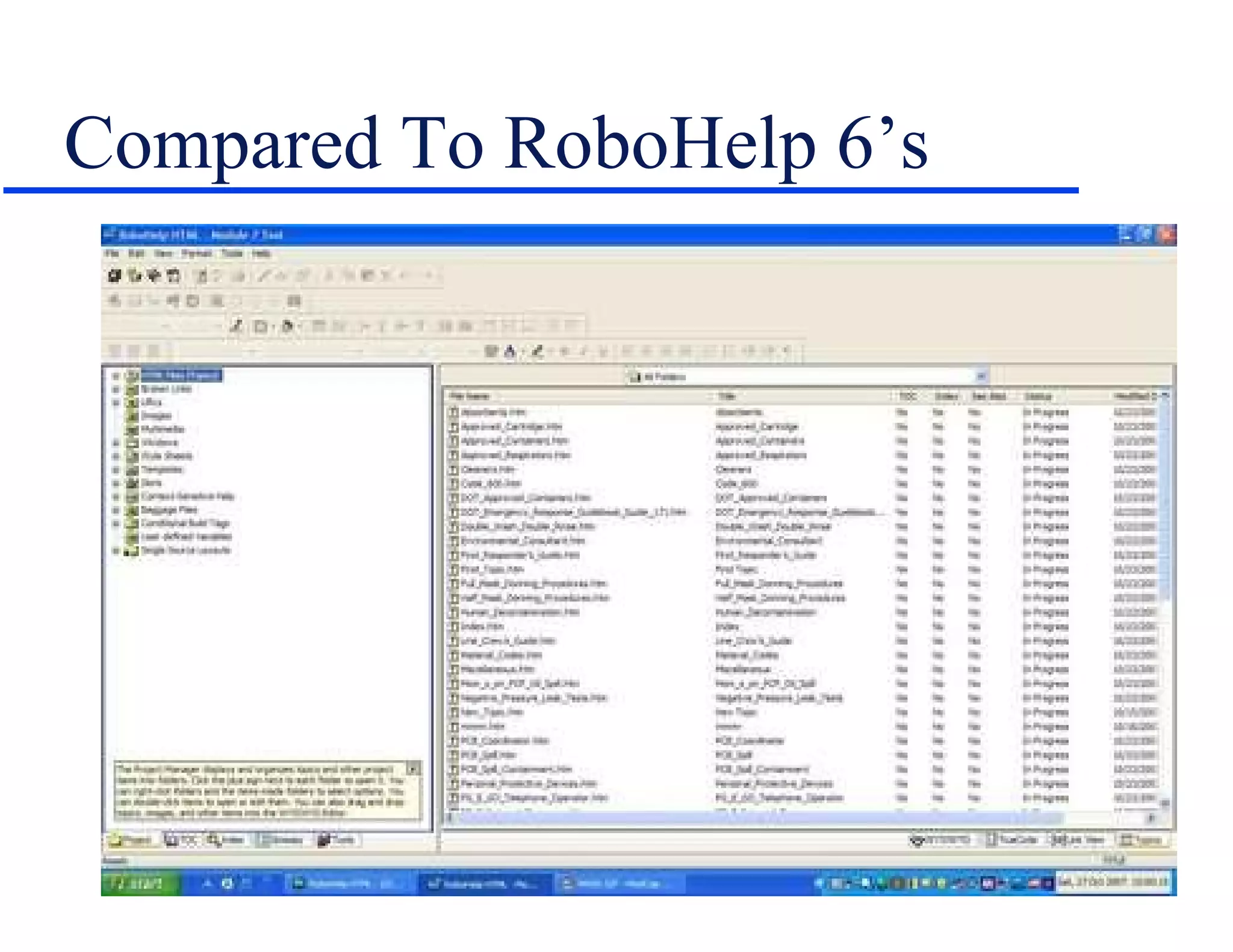
Task: Switch to the Project tab
Action: point(132,840)
